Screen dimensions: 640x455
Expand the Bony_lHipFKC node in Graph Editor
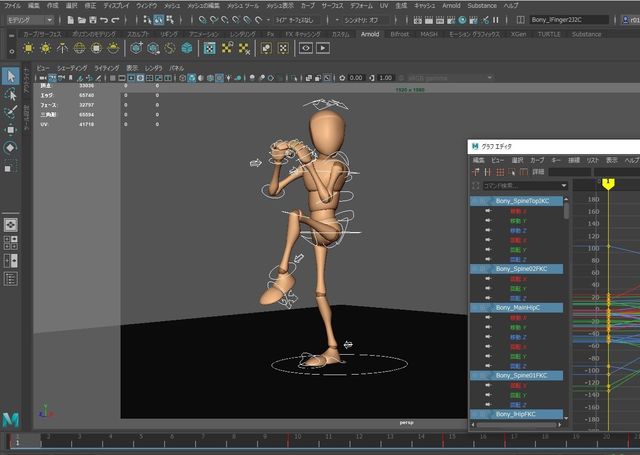tap(482, 414)
